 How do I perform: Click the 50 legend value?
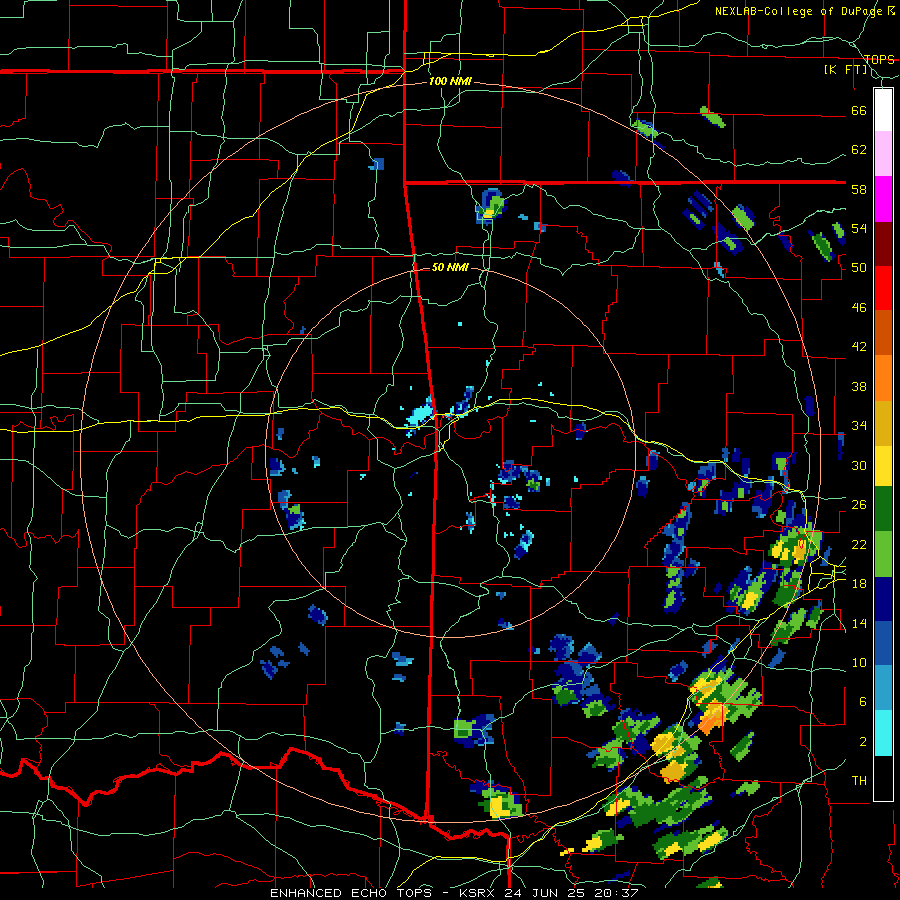tap(859, 267)
